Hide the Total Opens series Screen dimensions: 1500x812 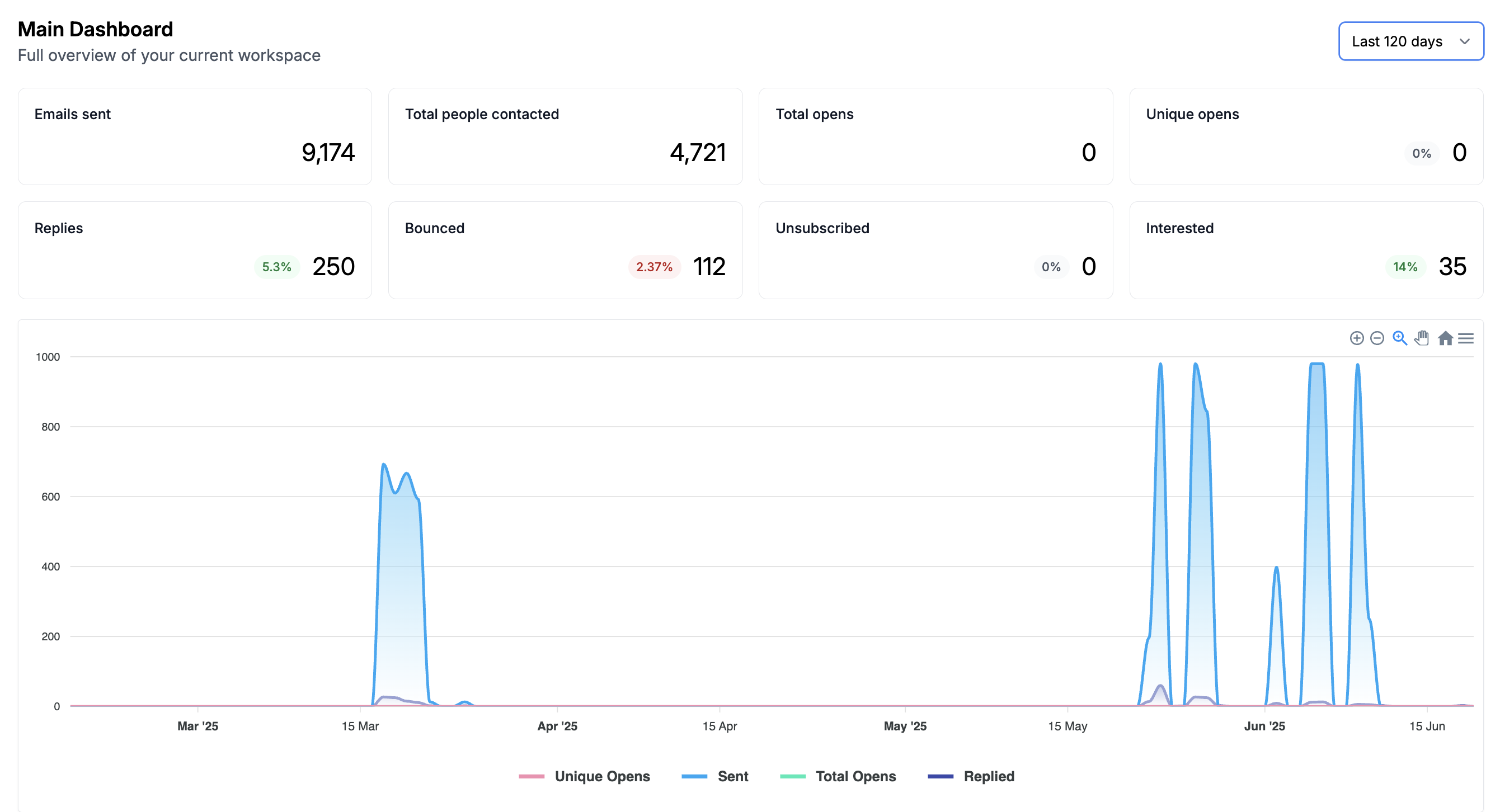pos(855,776)
